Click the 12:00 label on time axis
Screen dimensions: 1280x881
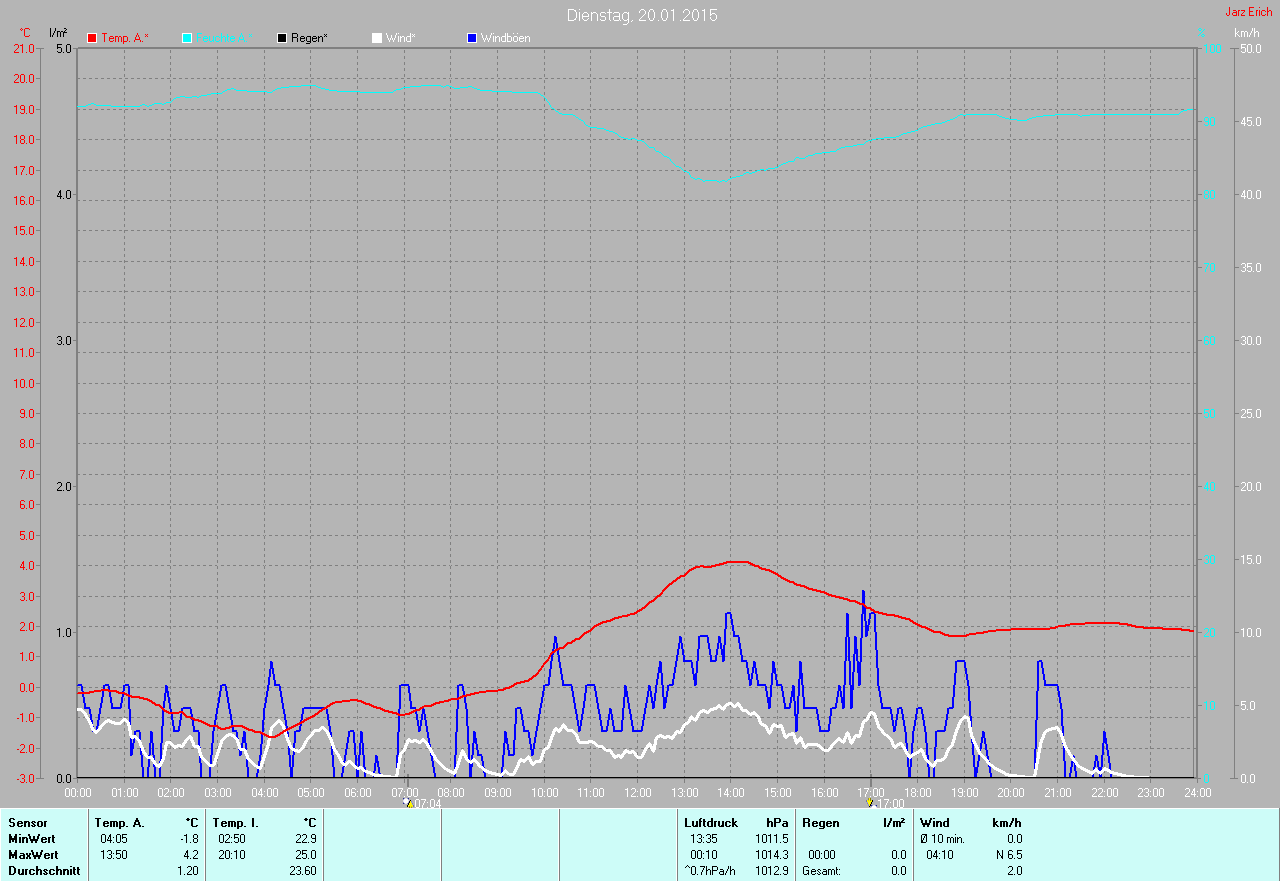[637, 792]
